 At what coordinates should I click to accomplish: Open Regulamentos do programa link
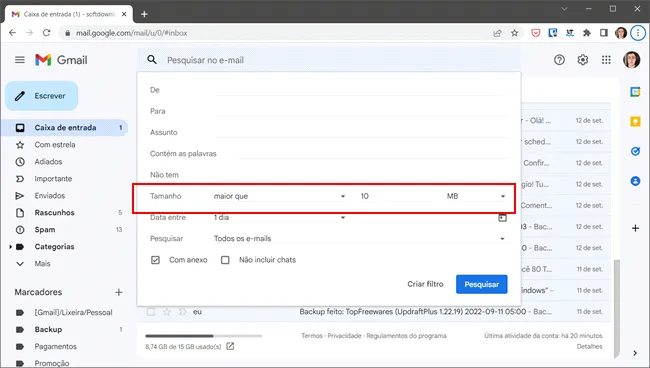click(x=406, y=336)
